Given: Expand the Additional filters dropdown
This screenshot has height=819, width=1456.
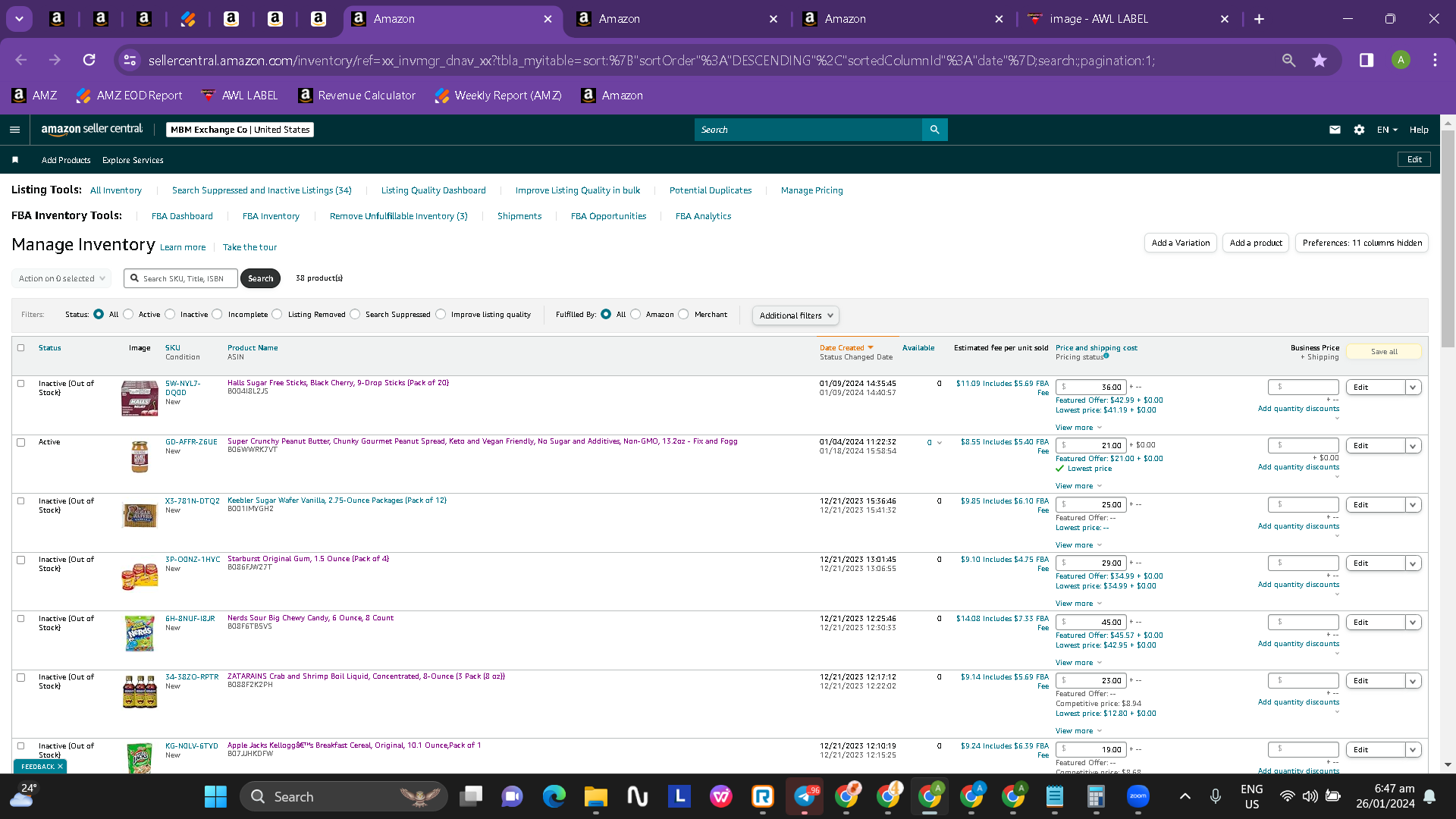Looking at the screenshot, I should [x=795, y=315].
